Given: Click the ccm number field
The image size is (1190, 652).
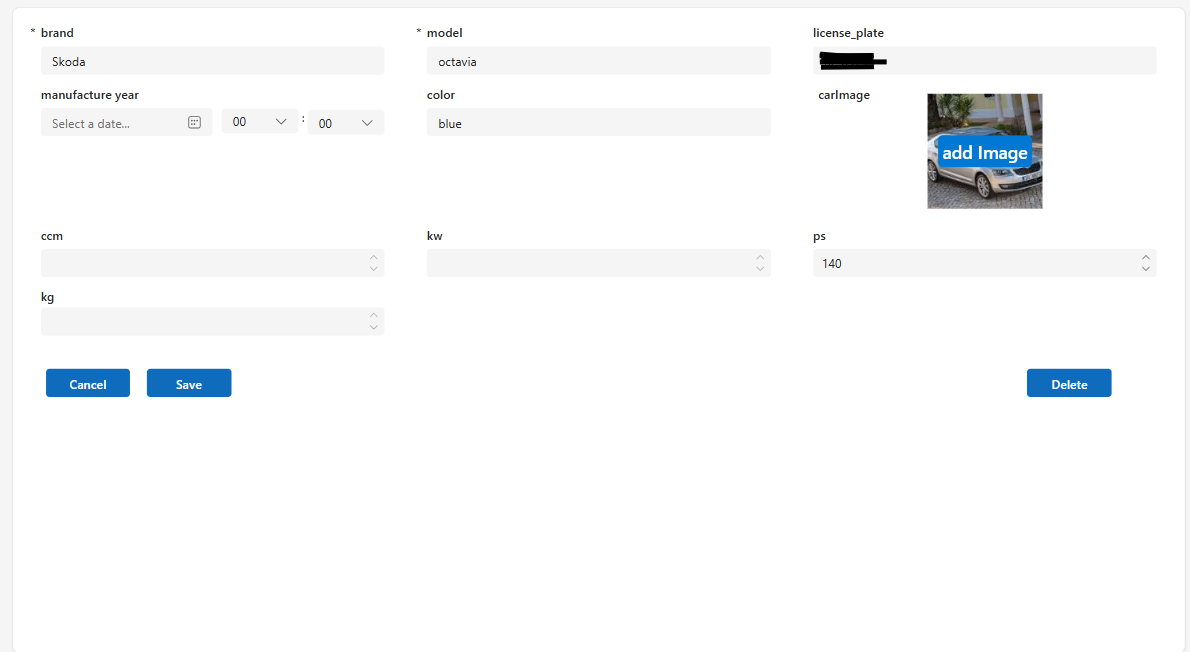Looking at the screenshot, I should click(212, 263).
